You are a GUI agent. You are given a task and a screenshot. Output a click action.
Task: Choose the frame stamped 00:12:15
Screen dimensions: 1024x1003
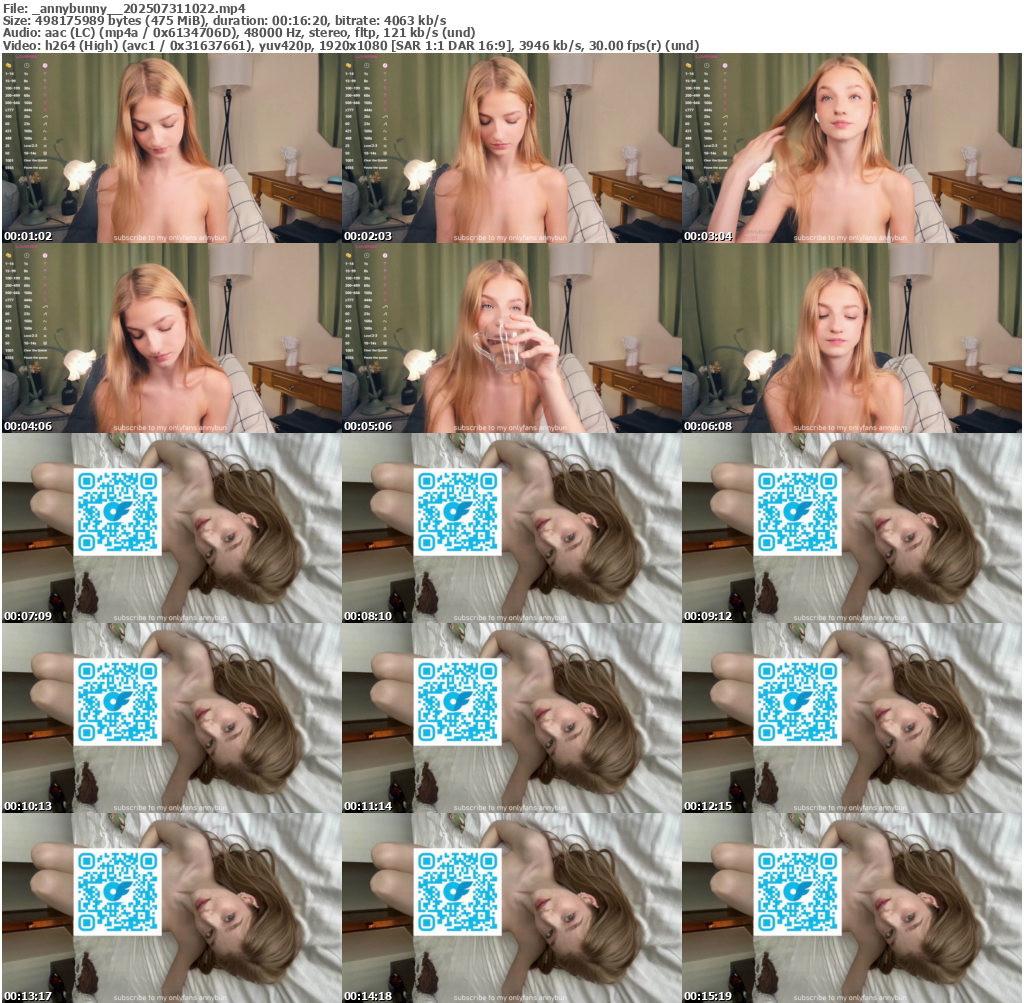[x=852, y=718]
